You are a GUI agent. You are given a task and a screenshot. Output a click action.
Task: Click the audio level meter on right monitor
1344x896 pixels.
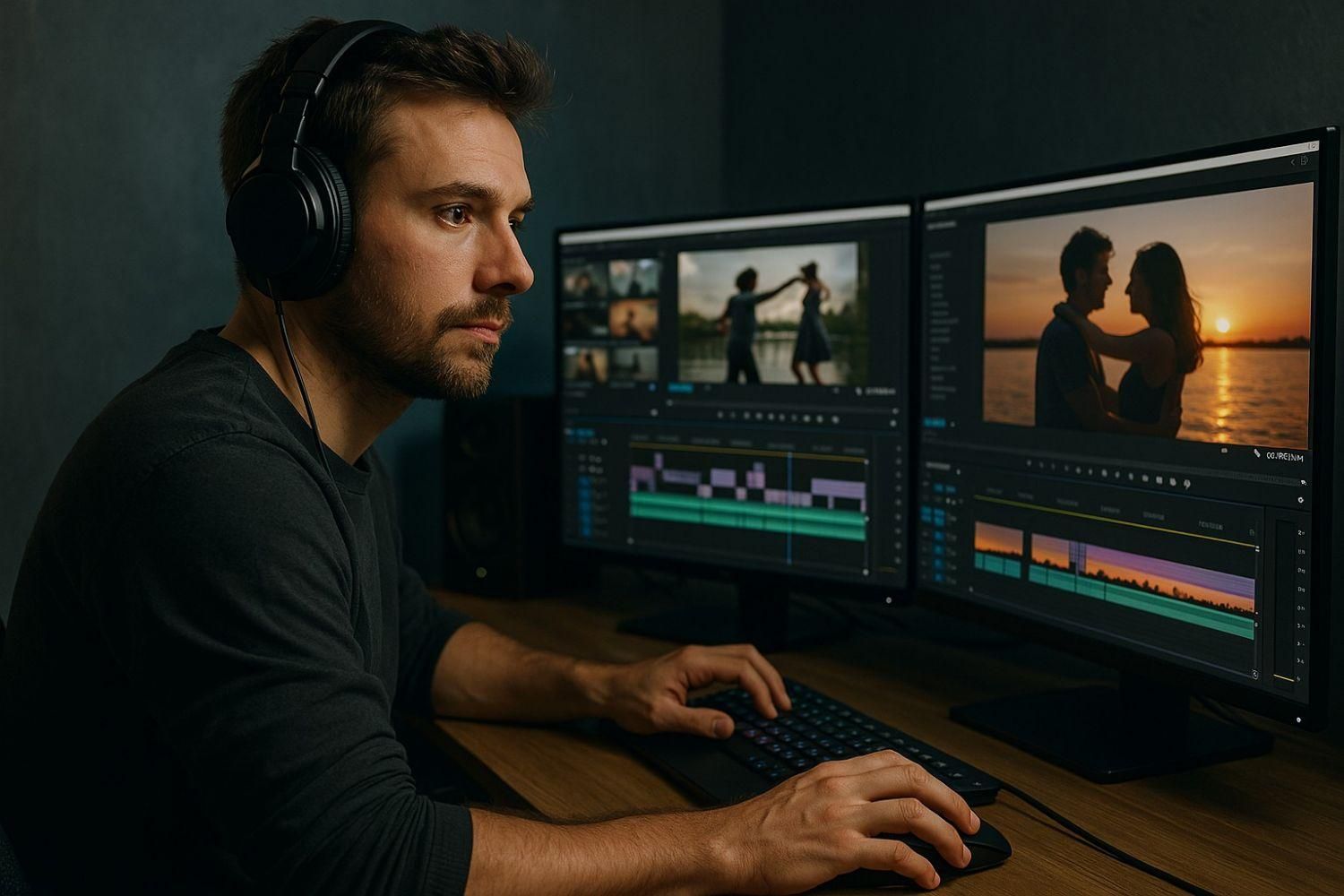1286,600
